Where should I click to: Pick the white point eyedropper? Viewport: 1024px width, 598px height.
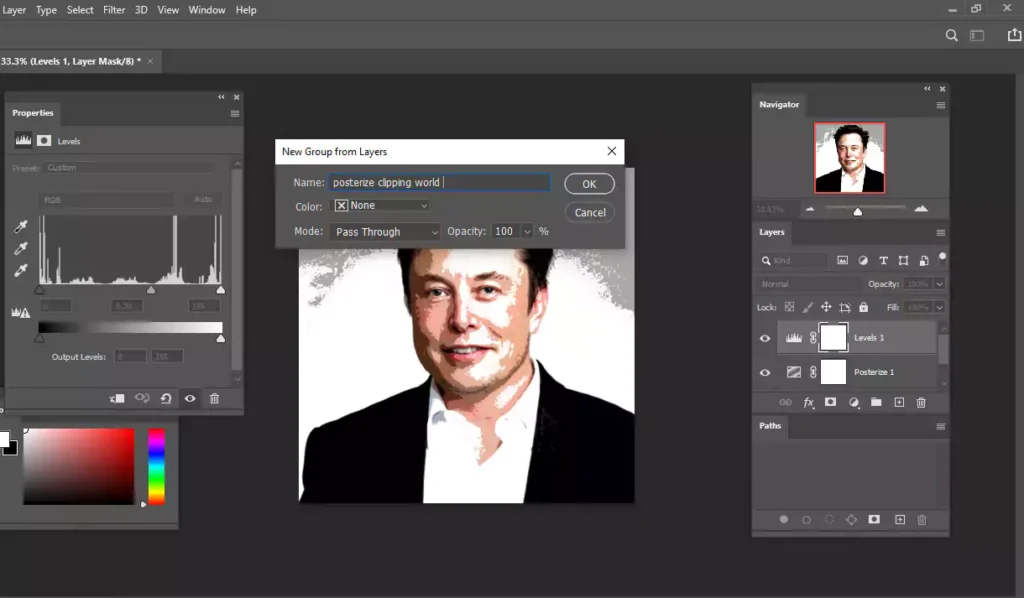click(x=21, y=270)
